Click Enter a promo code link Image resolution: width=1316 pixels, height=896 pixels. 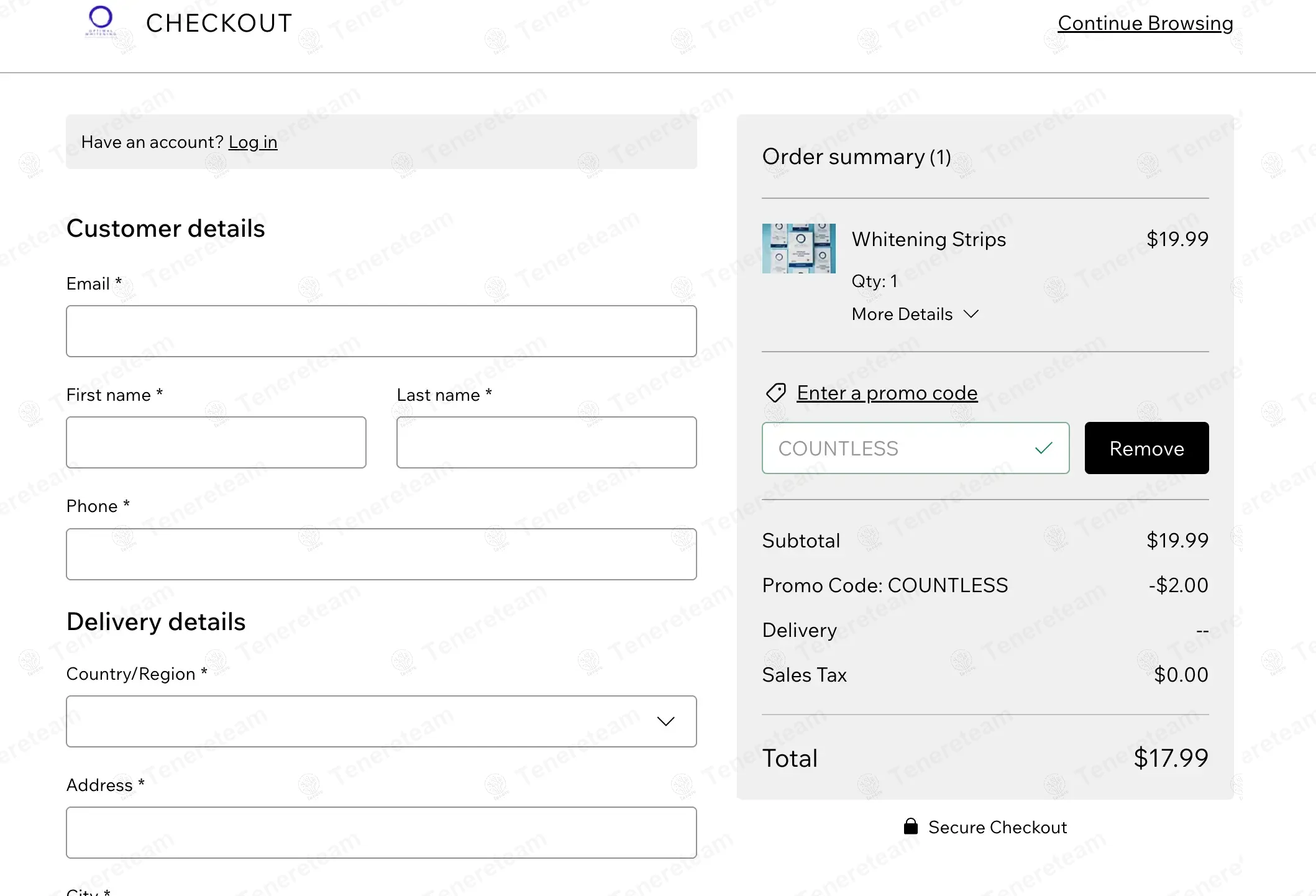pyautogui.click(x=887, y=393)
